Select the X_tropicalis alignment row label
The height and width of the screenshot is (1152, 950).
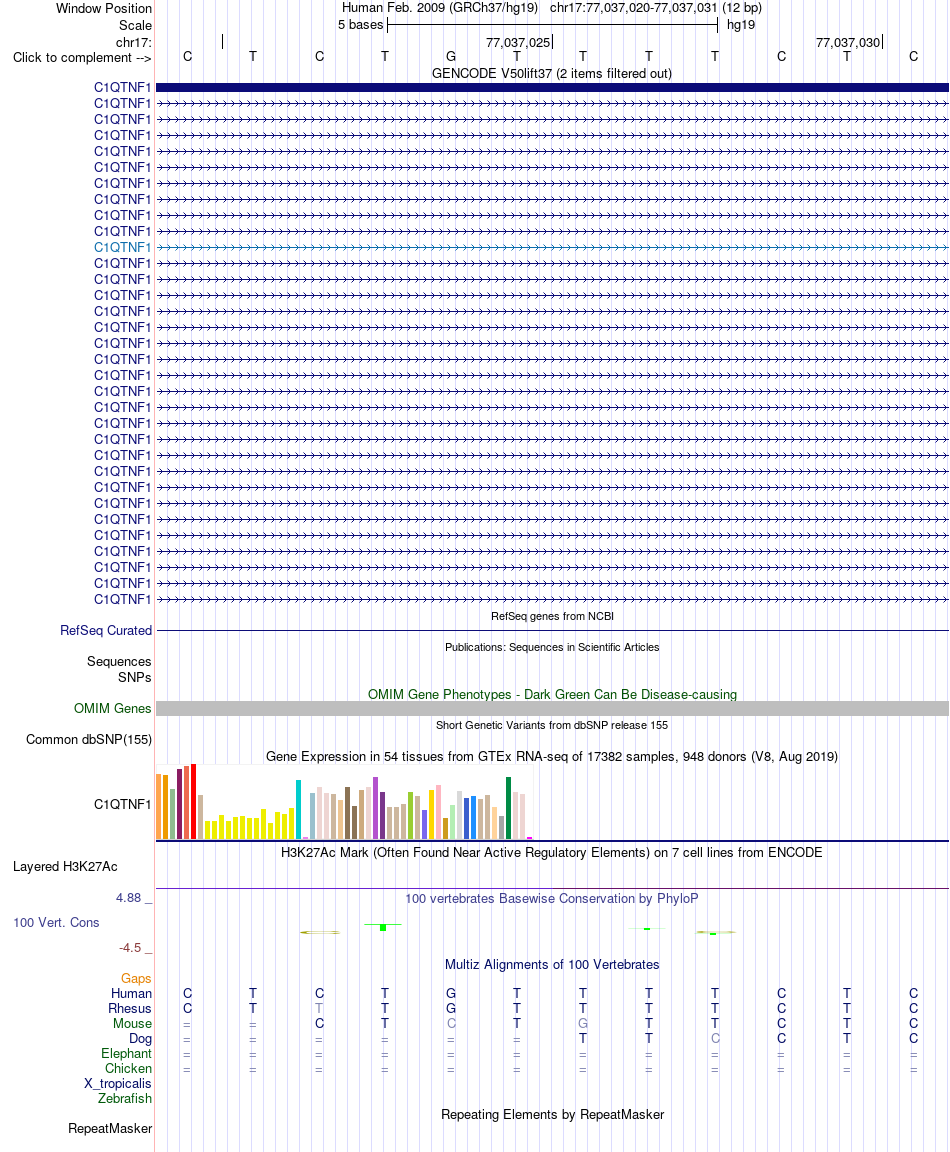(118, 1084)
